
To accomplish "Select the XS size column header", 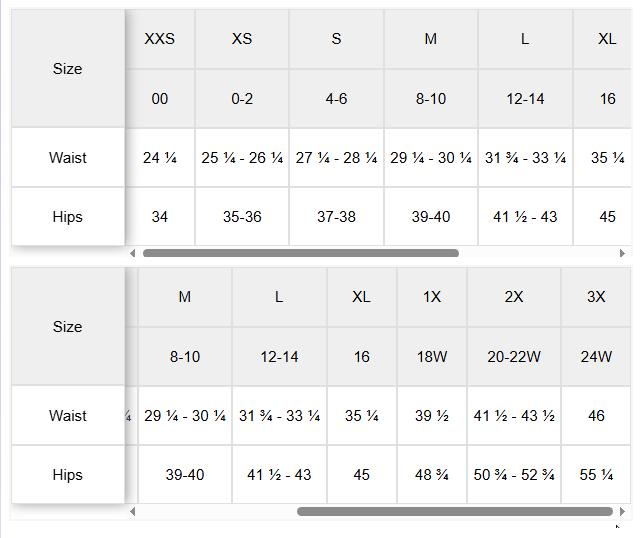I will (242, 39).
